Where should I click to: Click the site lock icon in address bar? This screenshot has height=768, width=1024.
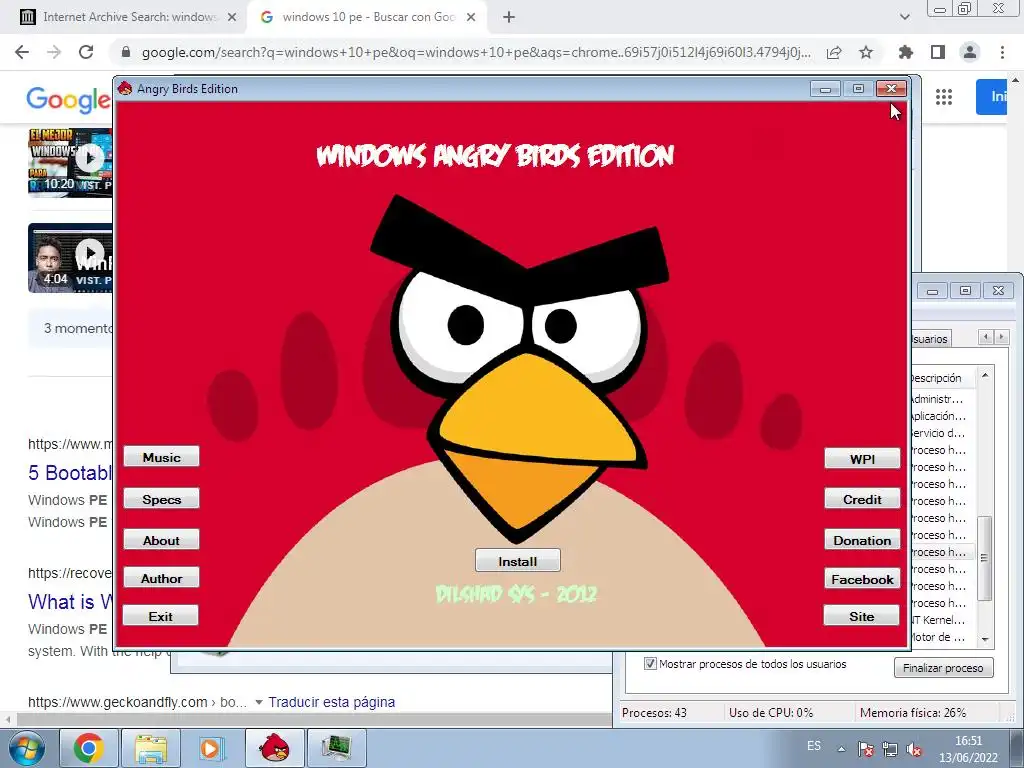(x=127, y=52)
